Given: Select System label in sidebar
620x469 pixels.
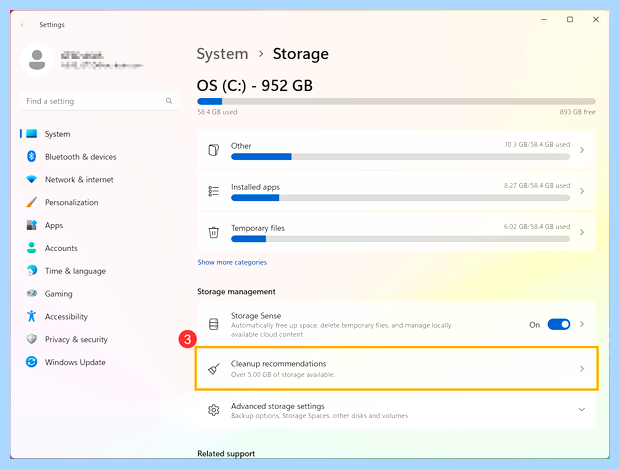Looking at the screenshot, I should 57,134.
